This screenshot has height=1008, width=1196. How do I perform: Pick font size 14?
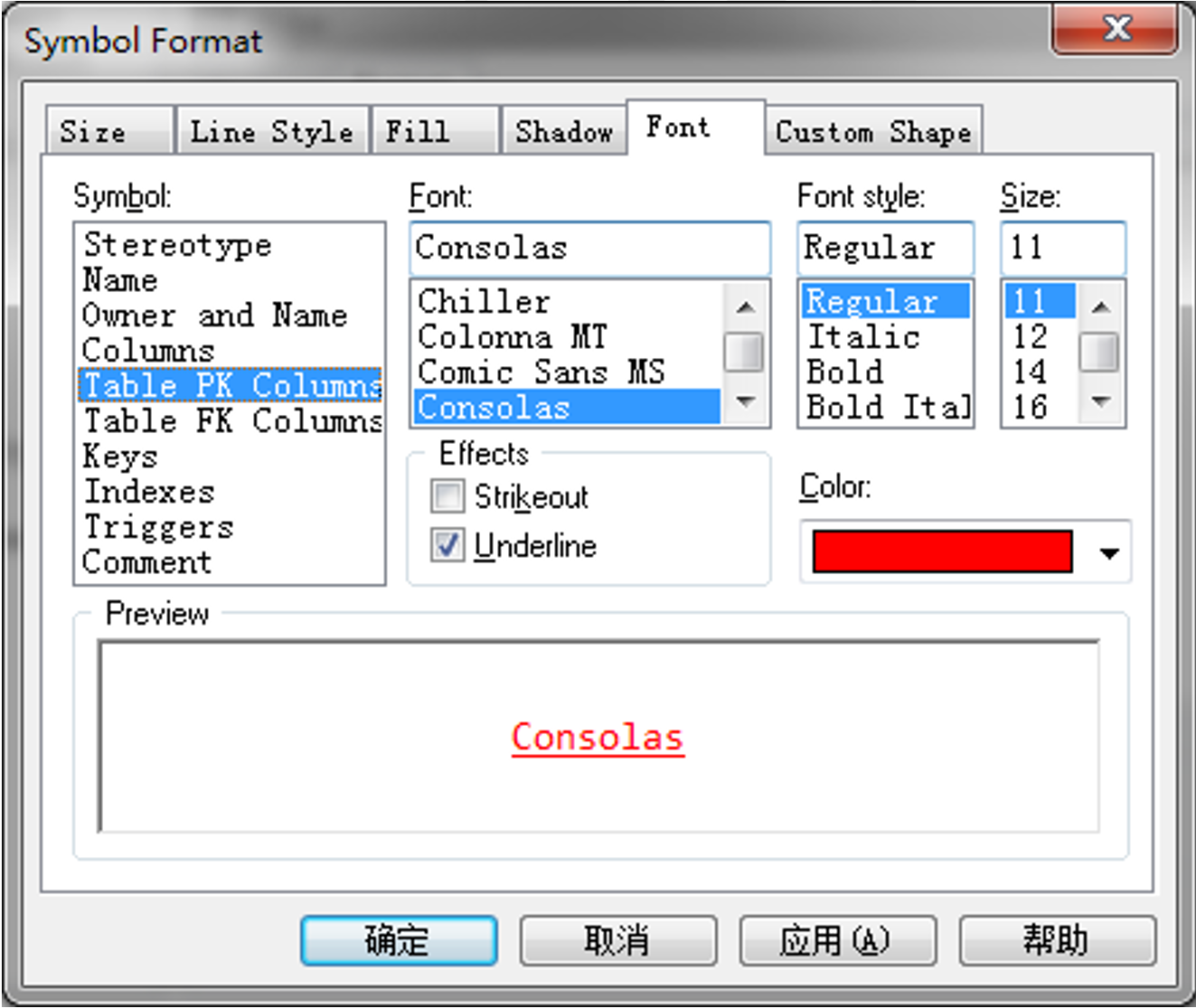point(1041,372)
